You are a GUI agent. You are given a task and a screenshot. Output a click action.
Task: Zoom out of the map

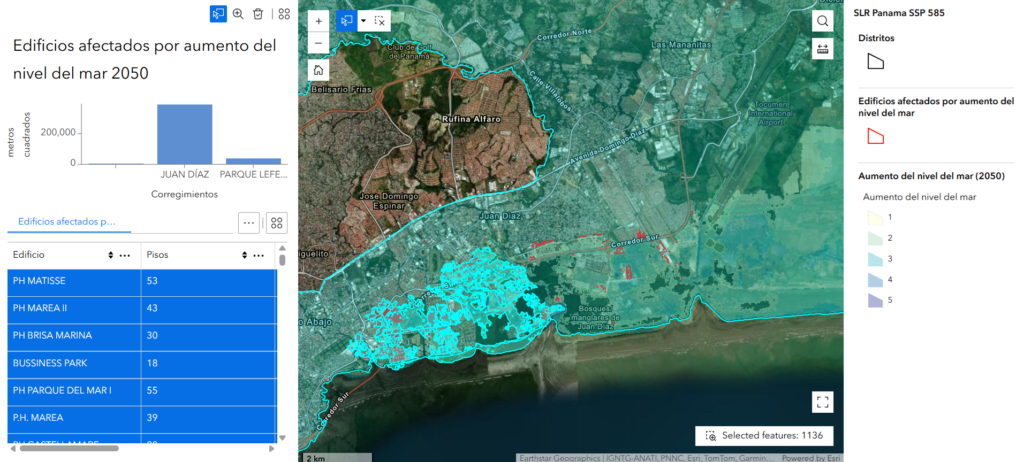(318, 43)
